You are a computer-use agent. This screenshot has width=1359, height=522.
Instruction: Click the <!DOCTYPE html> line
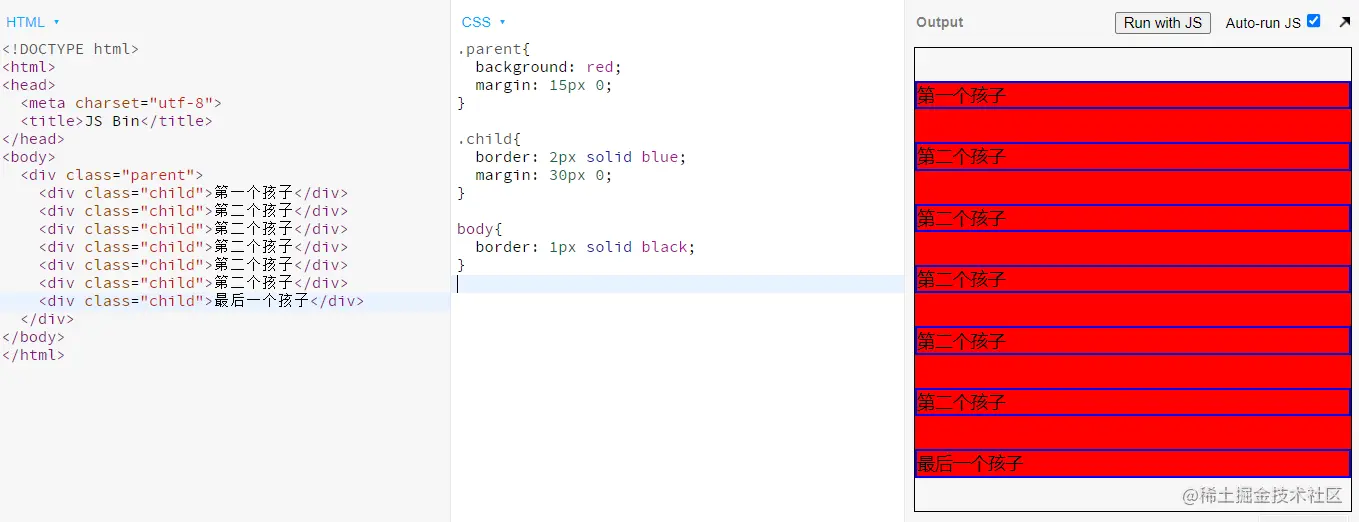tap(70, 49)
